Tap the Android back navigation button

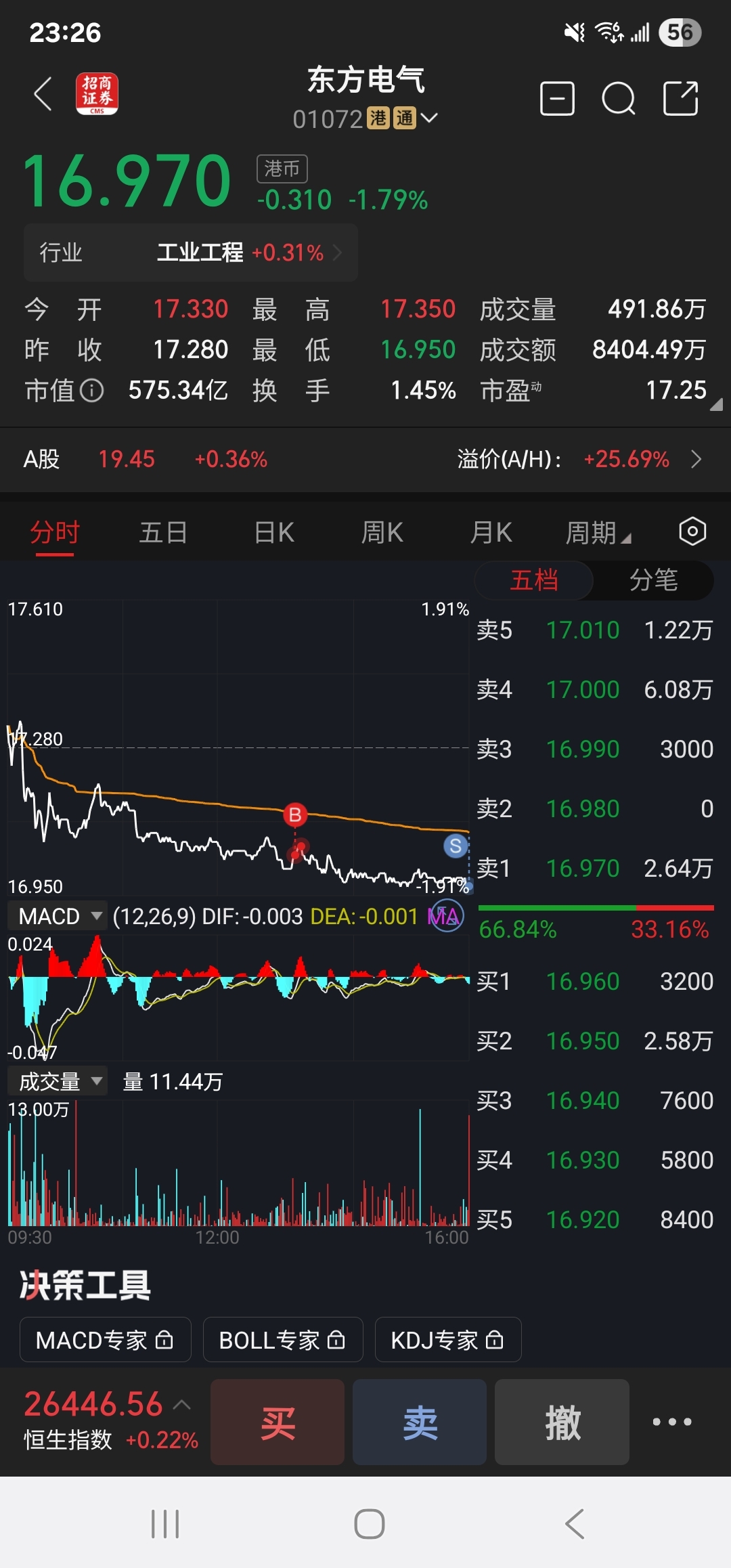click(x=574, y=1523)
